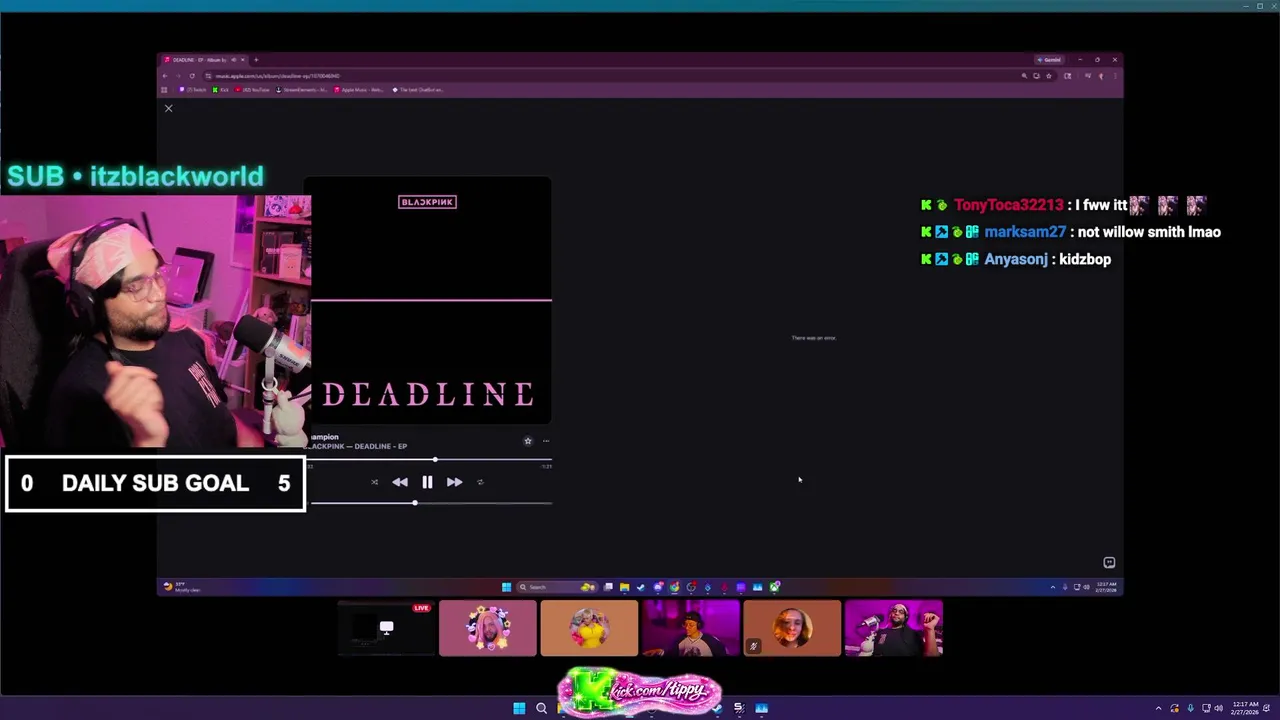Open the YouTube bookmark
Image resolution: width=1280 pixels, height=720 pixels.
click(253, 90)
